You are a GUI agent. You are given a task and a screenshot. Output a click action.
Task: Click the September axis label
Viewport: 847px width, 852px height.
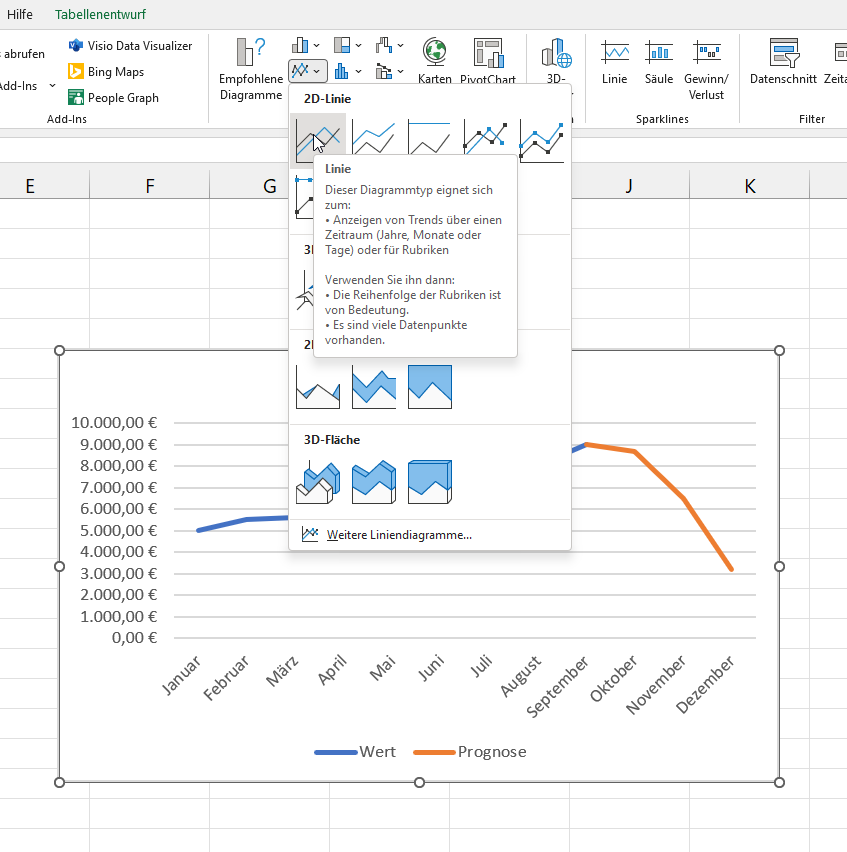click(x=557, y=687)
